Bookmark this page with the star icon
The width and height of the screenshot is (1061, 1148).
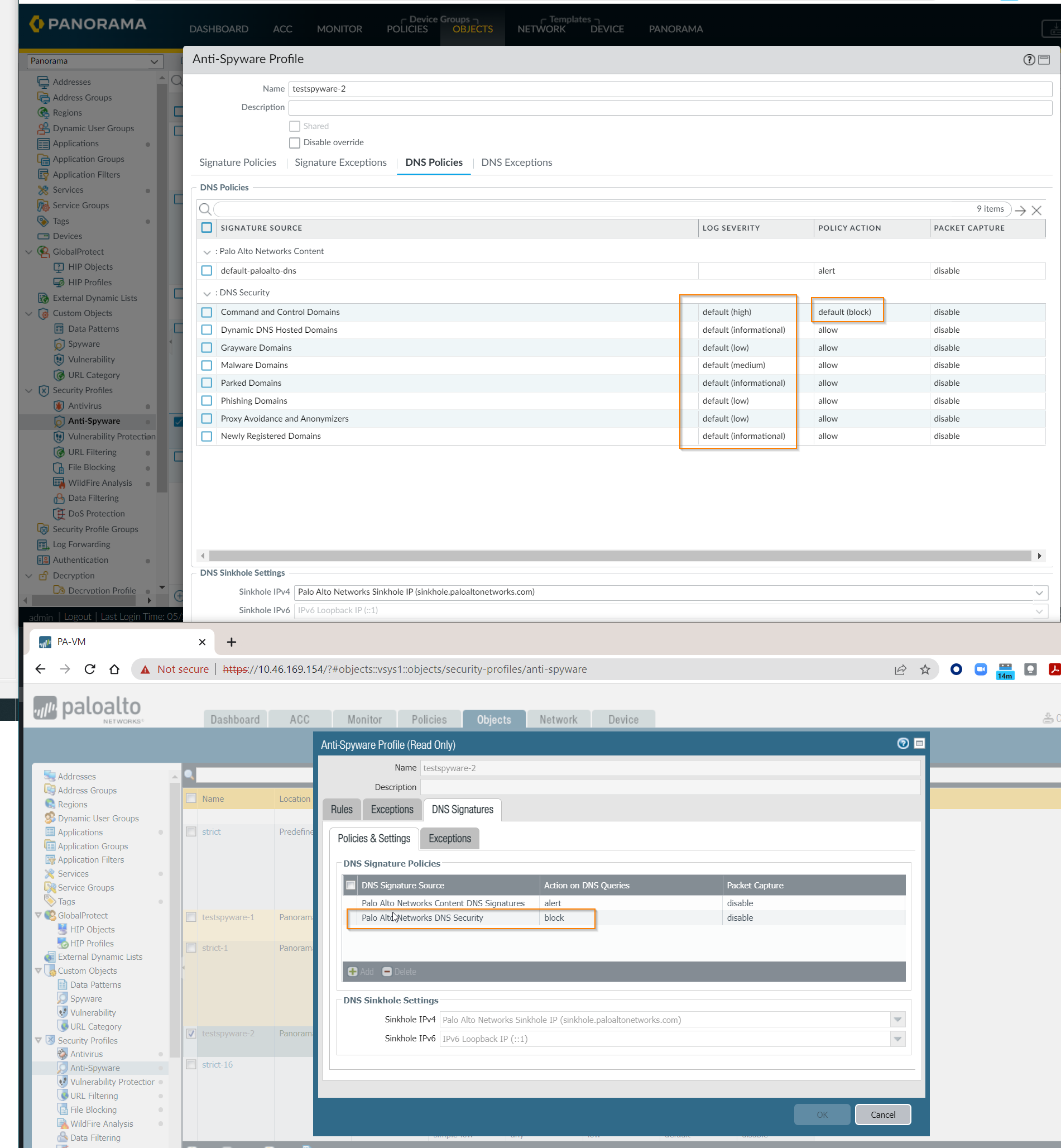point(925,669)
